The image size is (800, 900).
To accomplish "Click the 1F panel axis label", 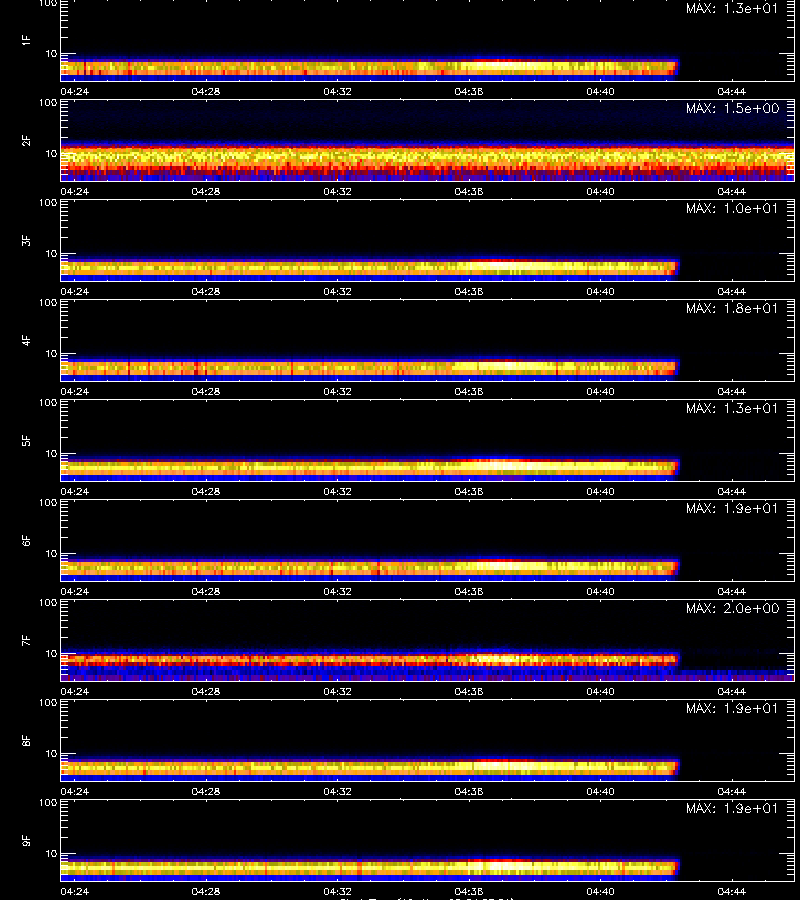I will click(26, 41).
